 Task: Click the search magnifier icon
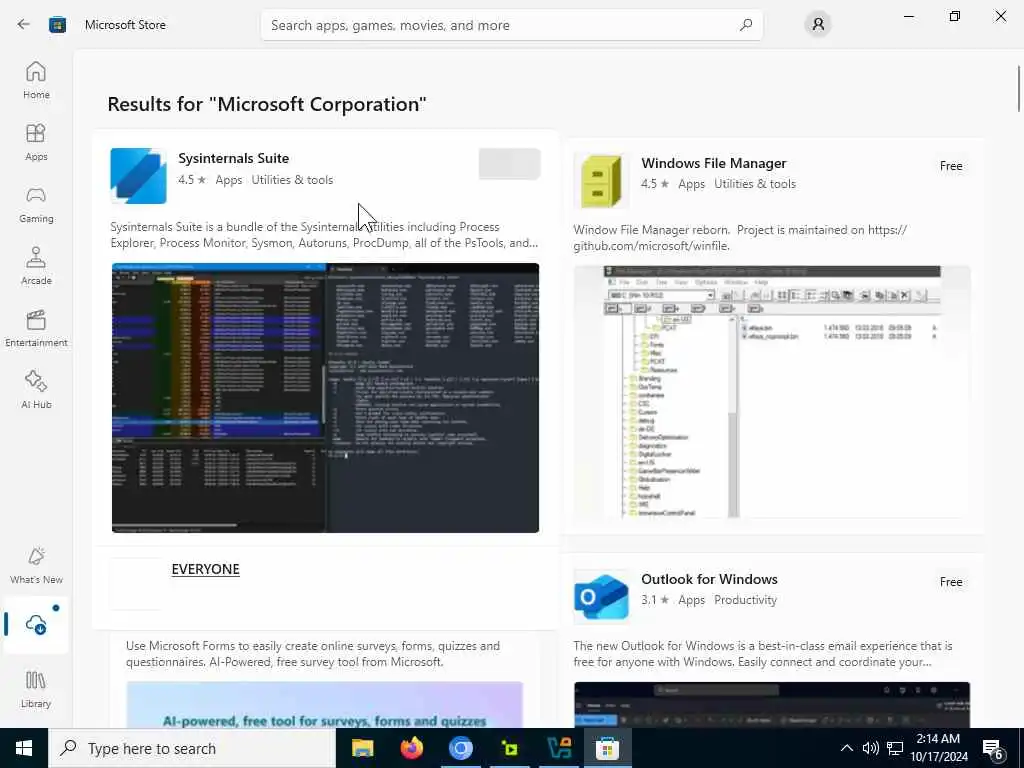point(746,25)
